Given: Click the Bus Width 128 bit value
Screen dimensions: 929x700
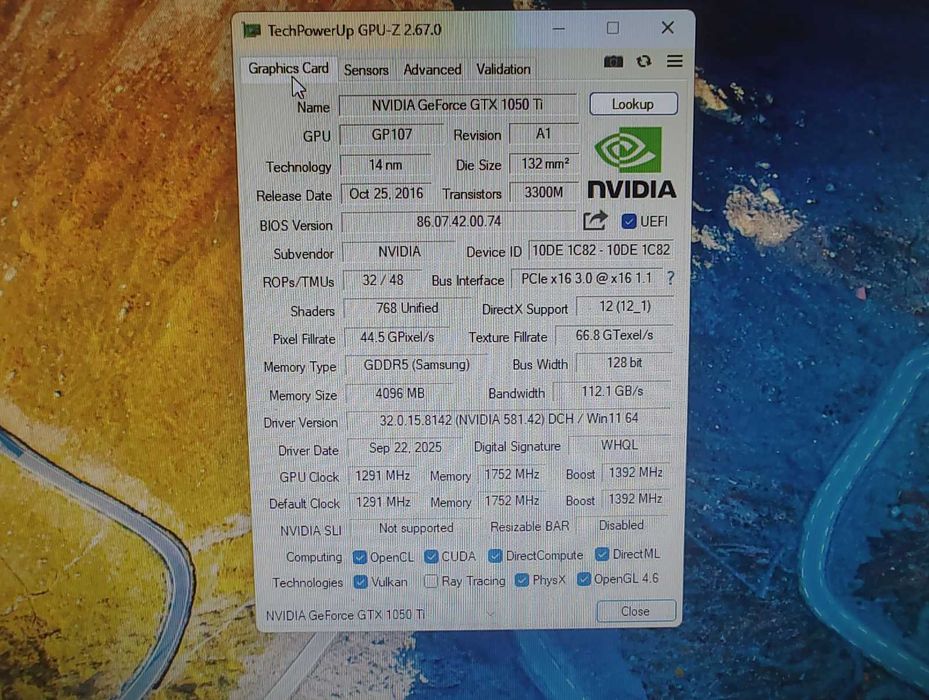Looking at the screenshot, I should 624,363.
